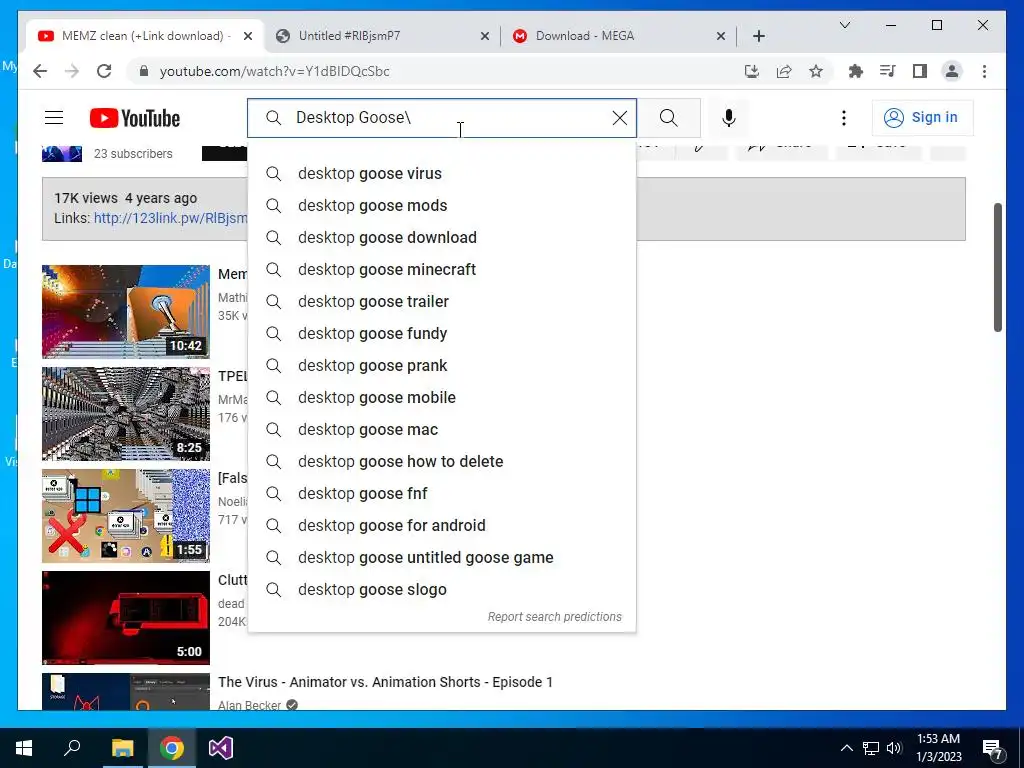Close the Download - MEGA tab
Image resolution: width=1024 pixels, height=768 pixels.
pos(720,36)
